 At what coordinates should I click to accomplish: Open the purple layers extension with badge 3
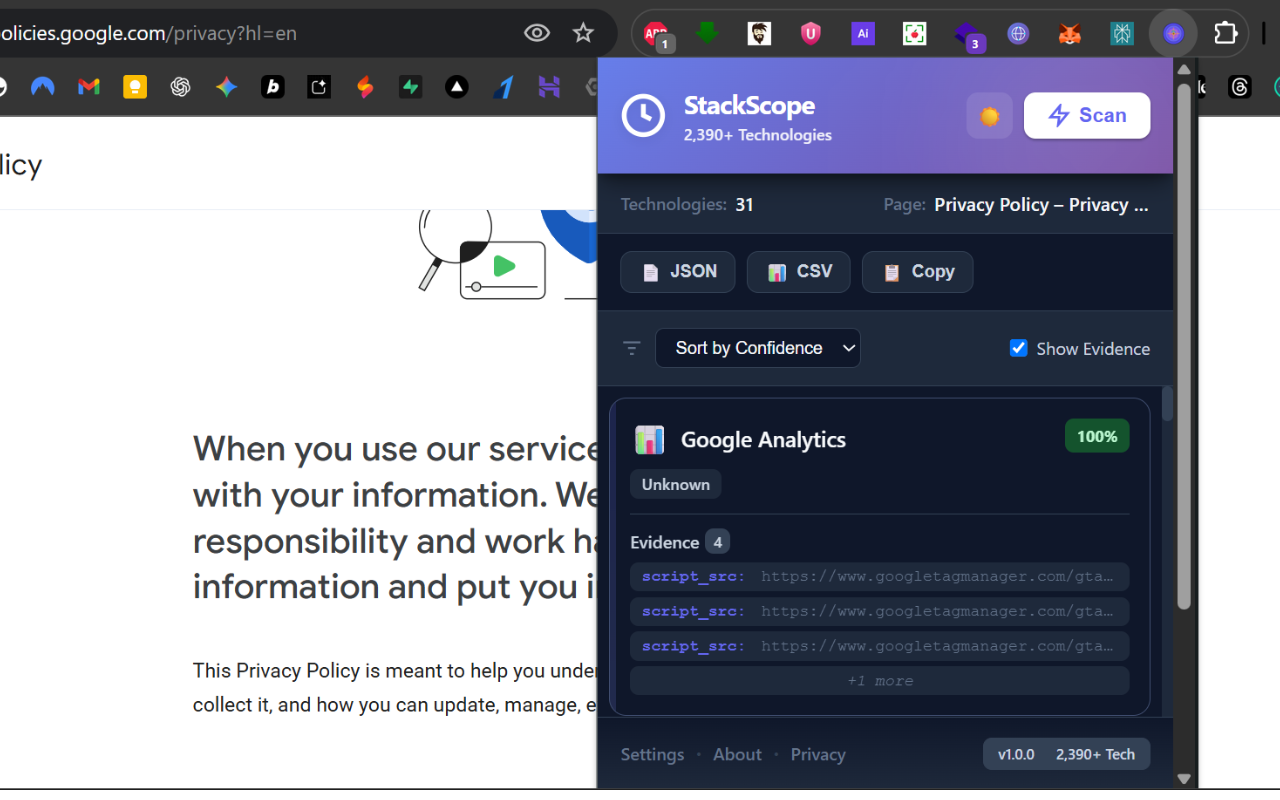pos(968,35)
